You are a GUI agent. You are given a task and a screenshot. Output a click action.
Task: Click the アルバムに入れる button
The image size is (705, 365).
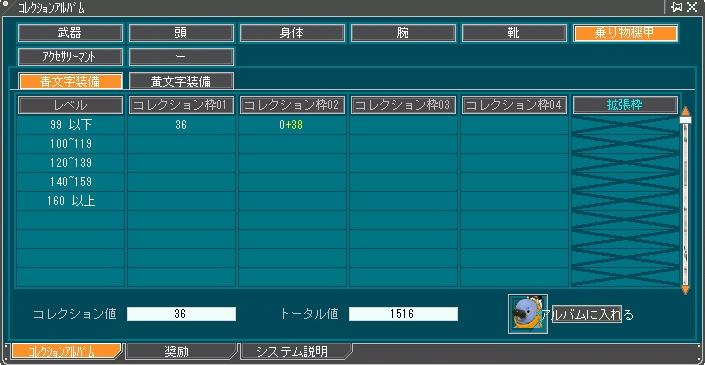[x=587, y=314]
